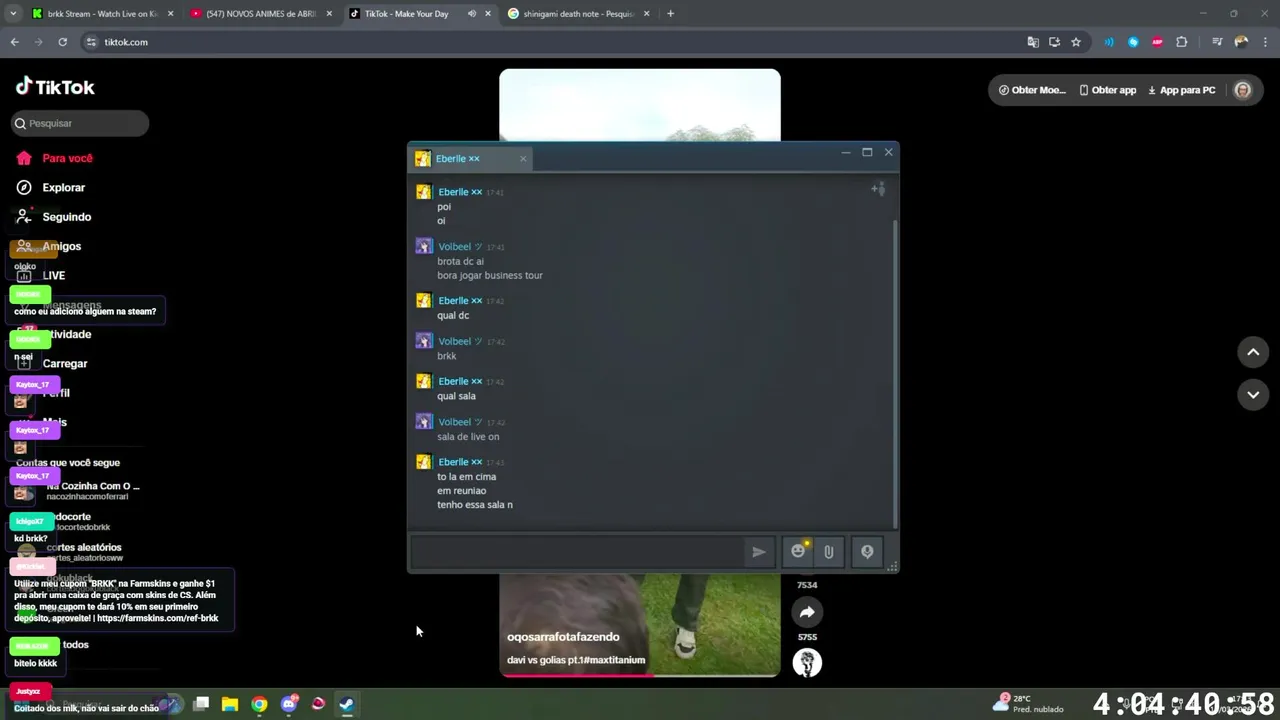1280x720 pixels.
Task: Go back in the browser
Action: pyautogui.click(x=14, y=42)
